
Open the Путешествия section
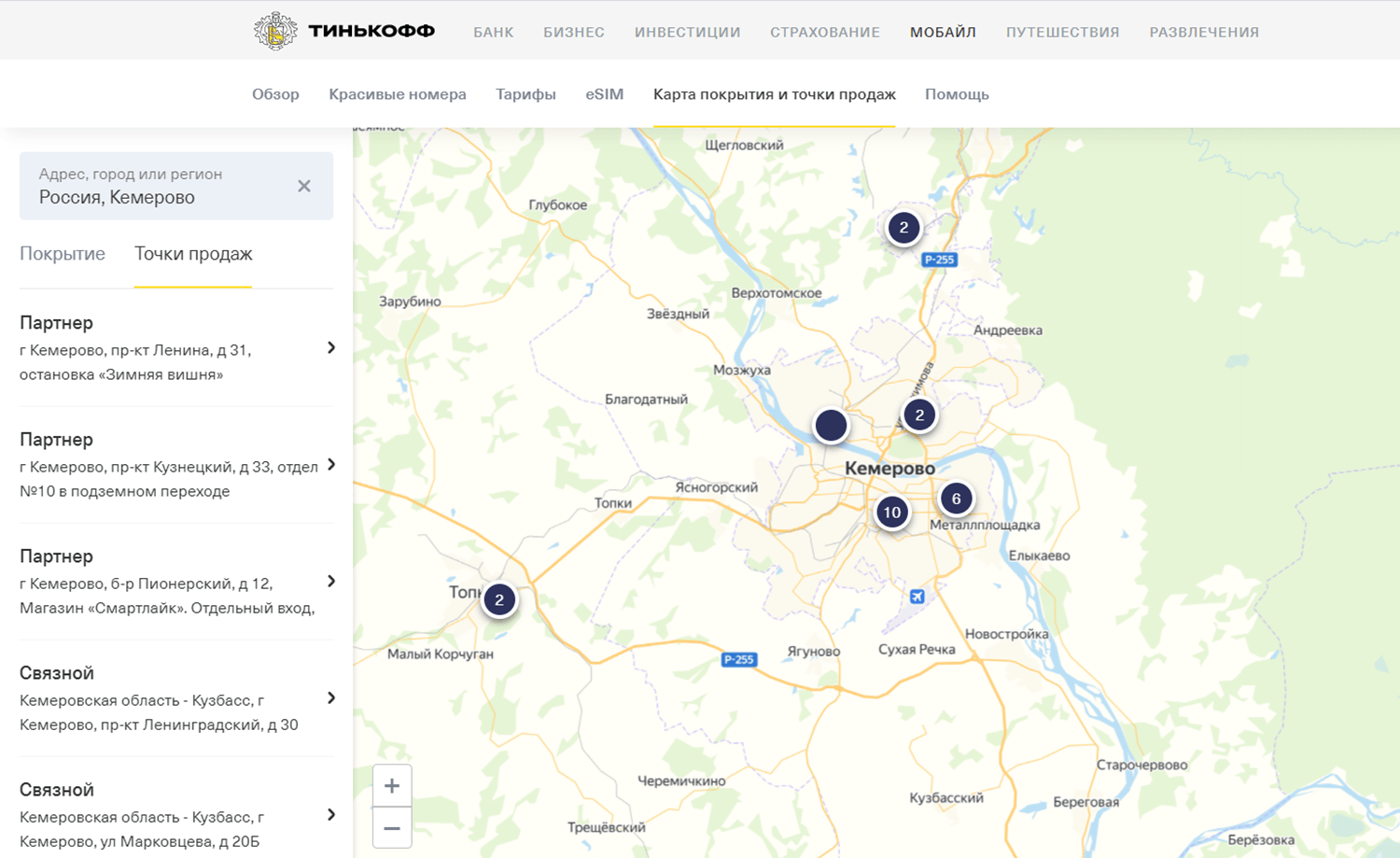click(1062, 32)
